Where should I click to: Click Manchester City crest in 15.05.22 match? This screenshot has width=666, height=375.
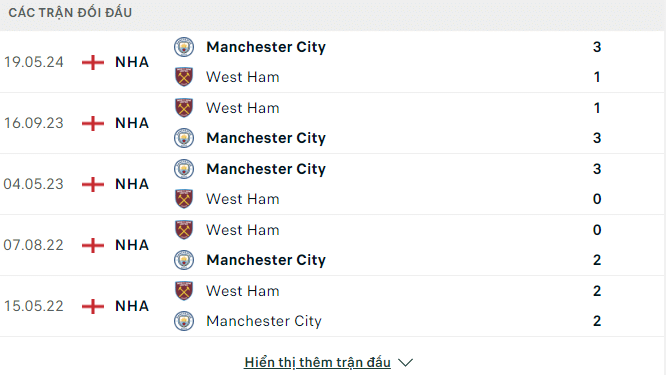[184, 321]
